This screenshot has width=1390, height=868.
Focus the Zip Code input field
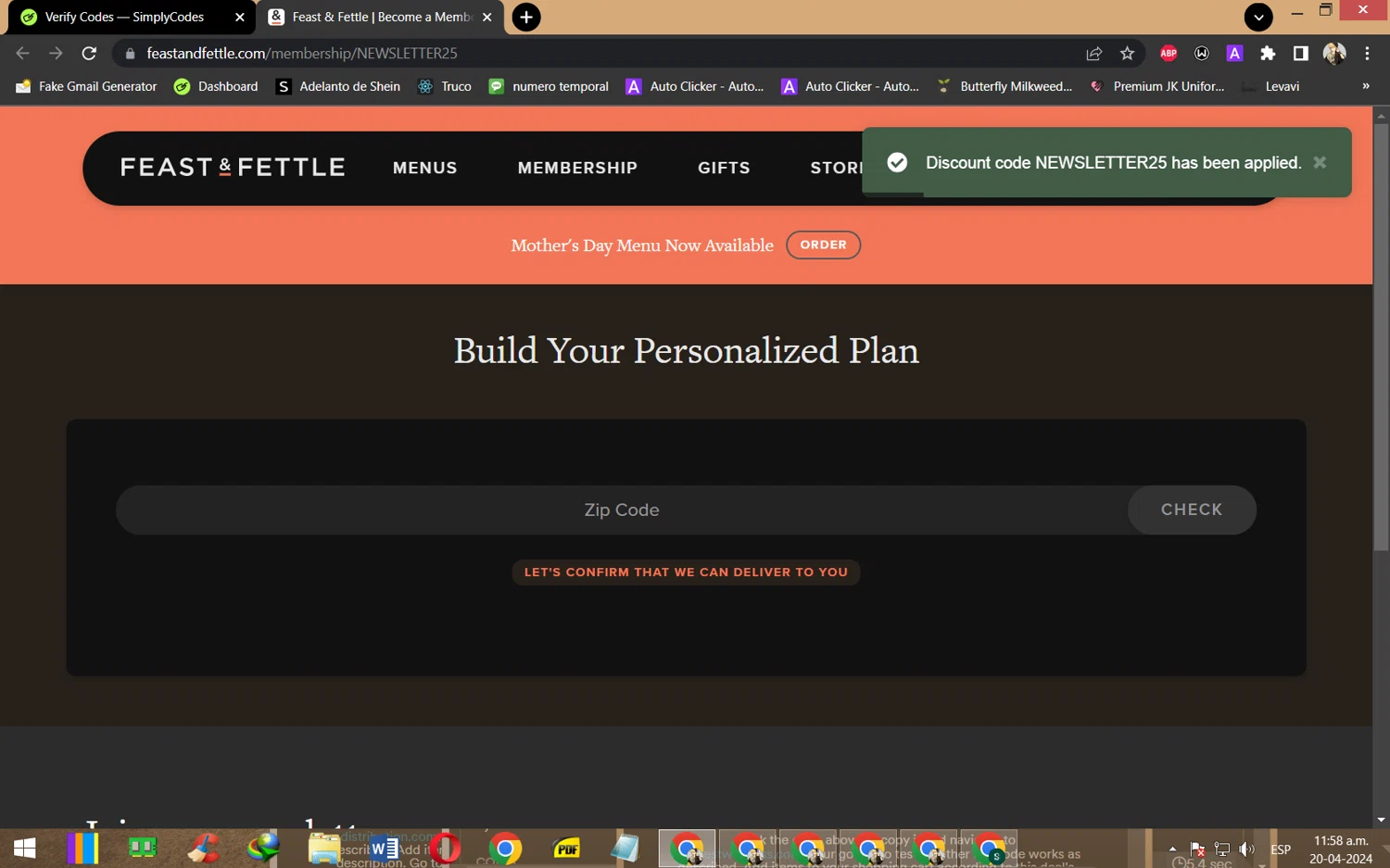(621, 509)
